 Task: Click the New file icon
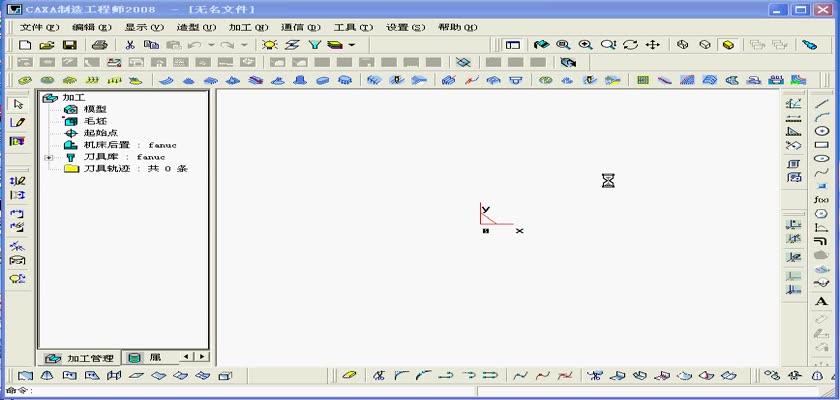pyautogui.click(x=25, y=45)
